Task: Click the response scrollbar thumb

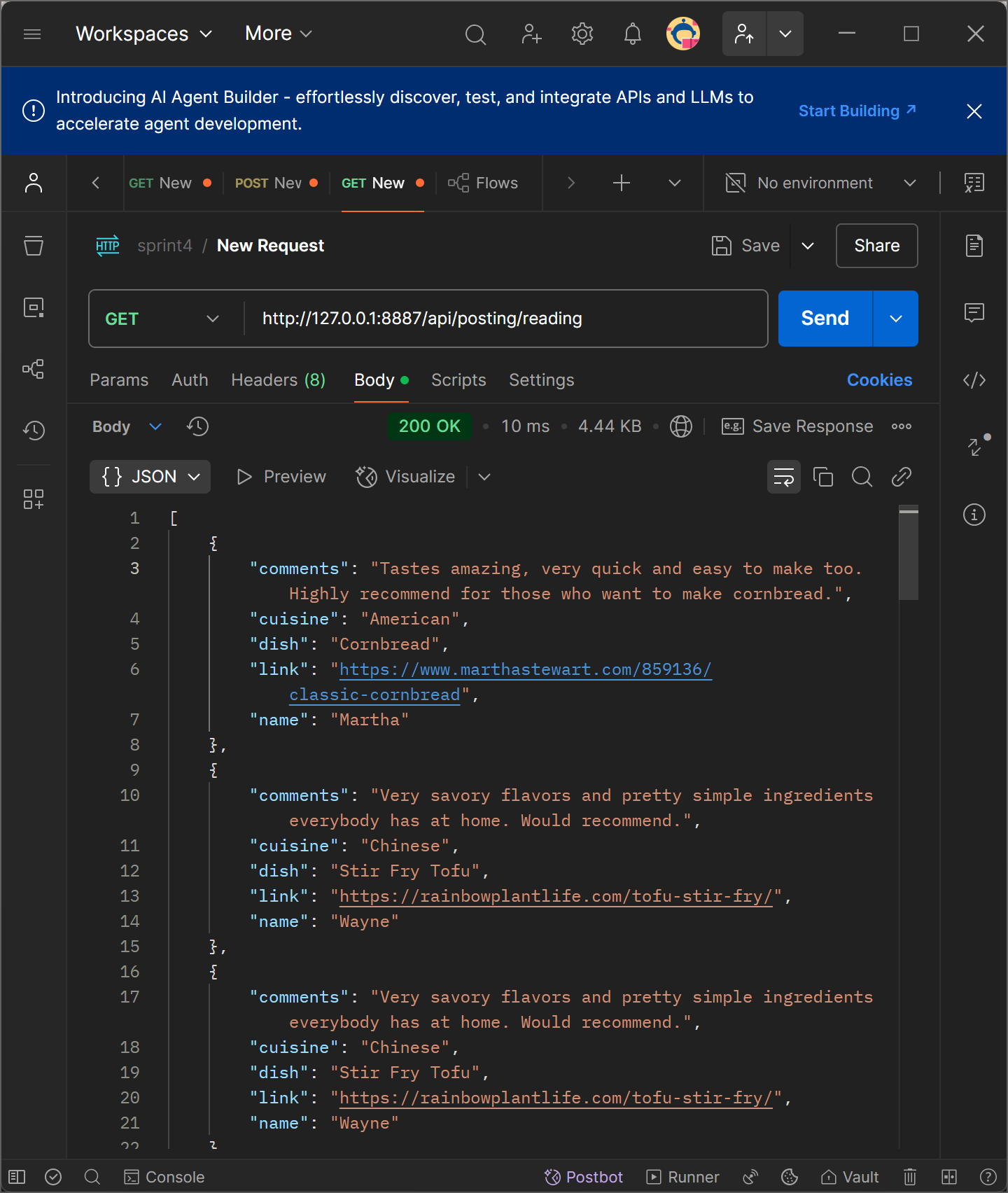Action: [909, 553]
